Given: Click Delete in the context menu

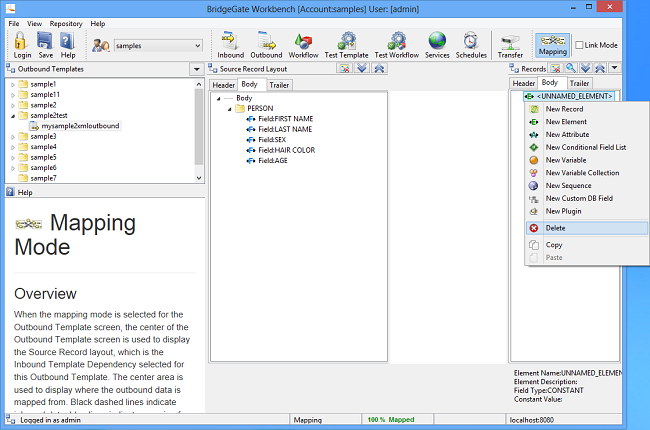Looking at the screenshot, I should click(x=586, y=228).
